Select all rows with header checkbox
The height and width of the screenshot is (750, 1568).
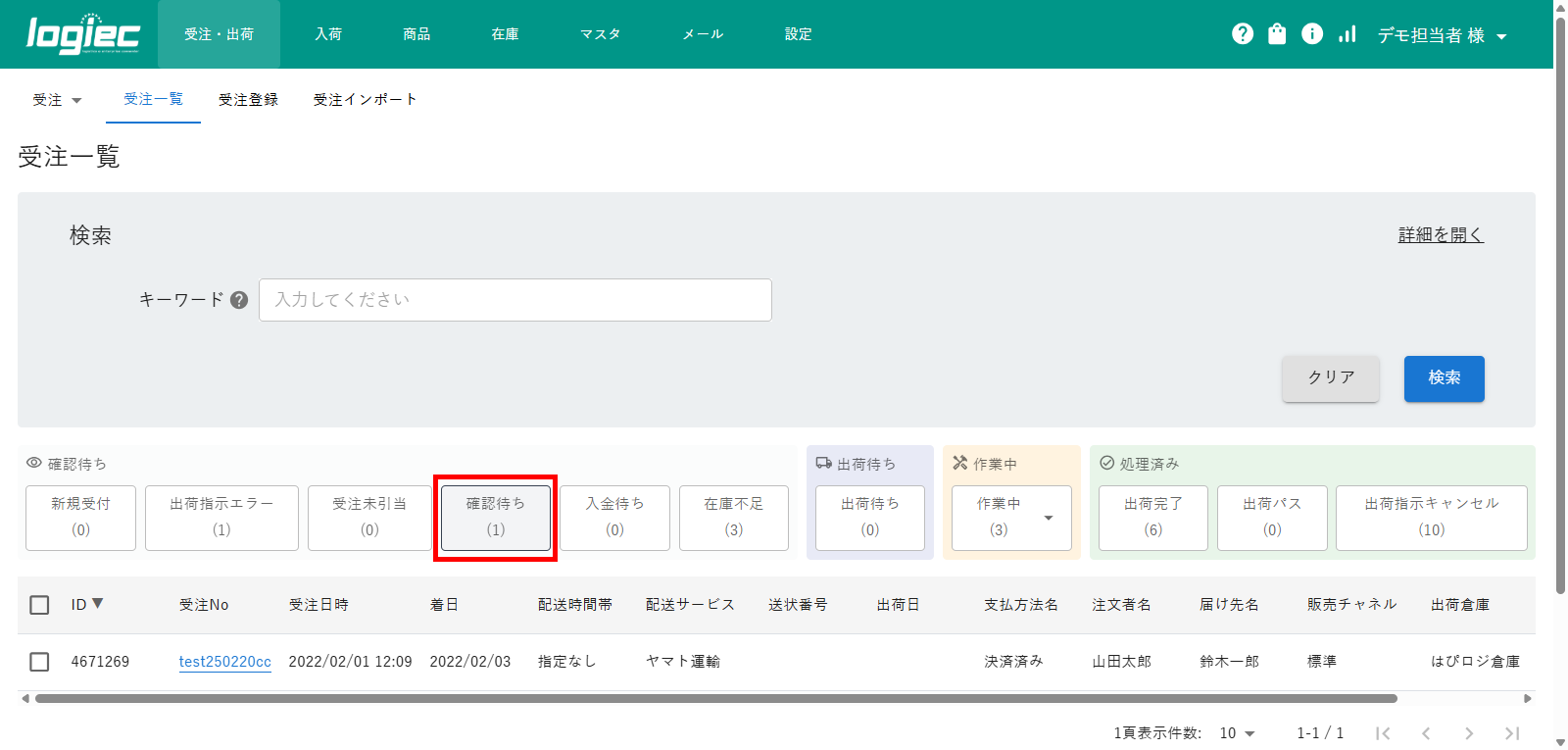(39, 605)
